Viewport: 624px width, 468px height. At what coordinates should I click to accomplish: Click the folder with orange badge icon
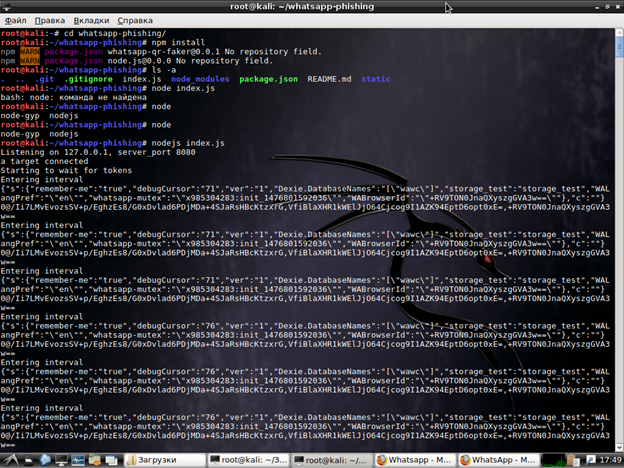96,460
